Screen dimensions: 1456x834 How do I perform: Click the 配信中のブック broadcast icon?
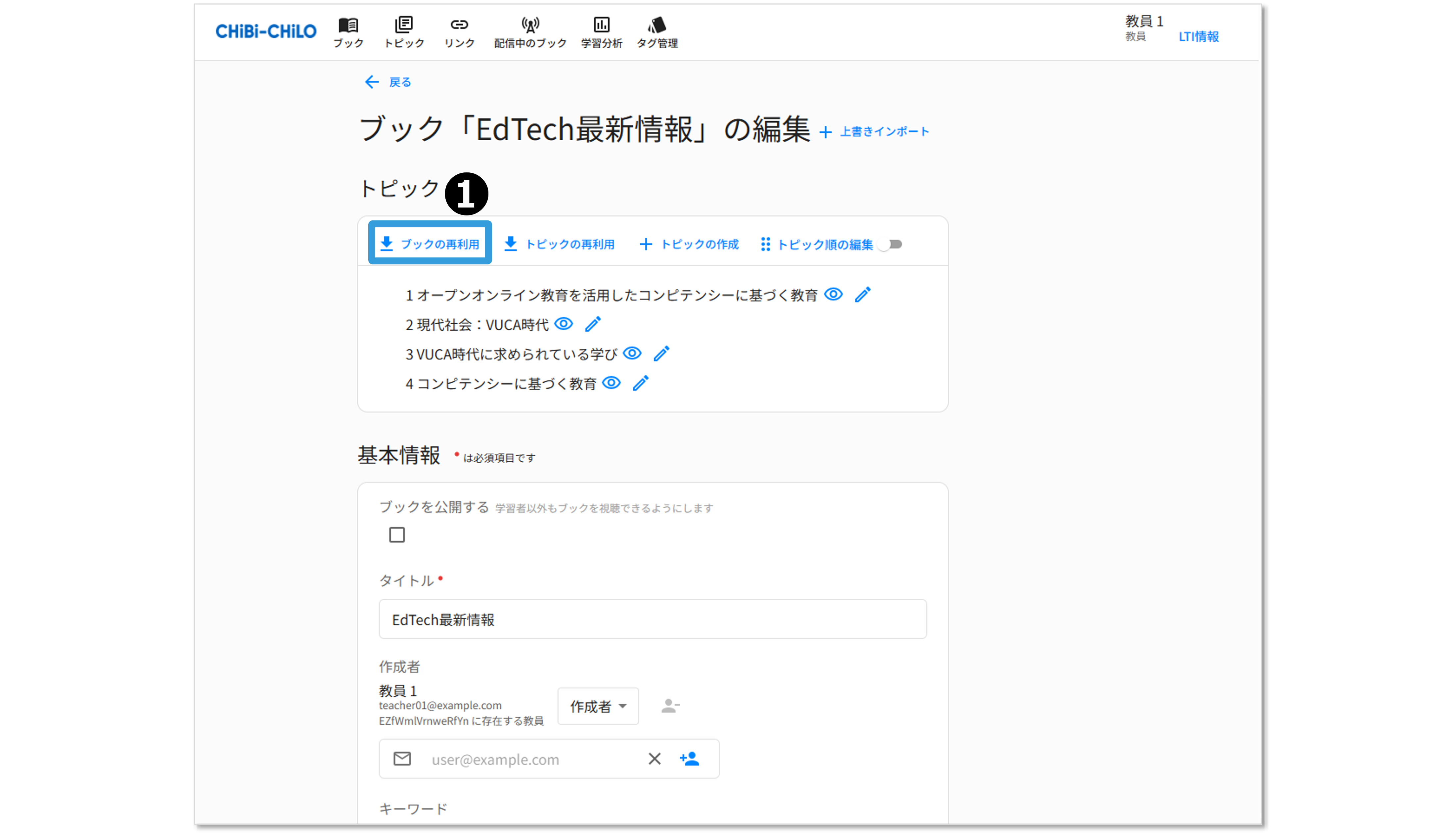point(530,25)
